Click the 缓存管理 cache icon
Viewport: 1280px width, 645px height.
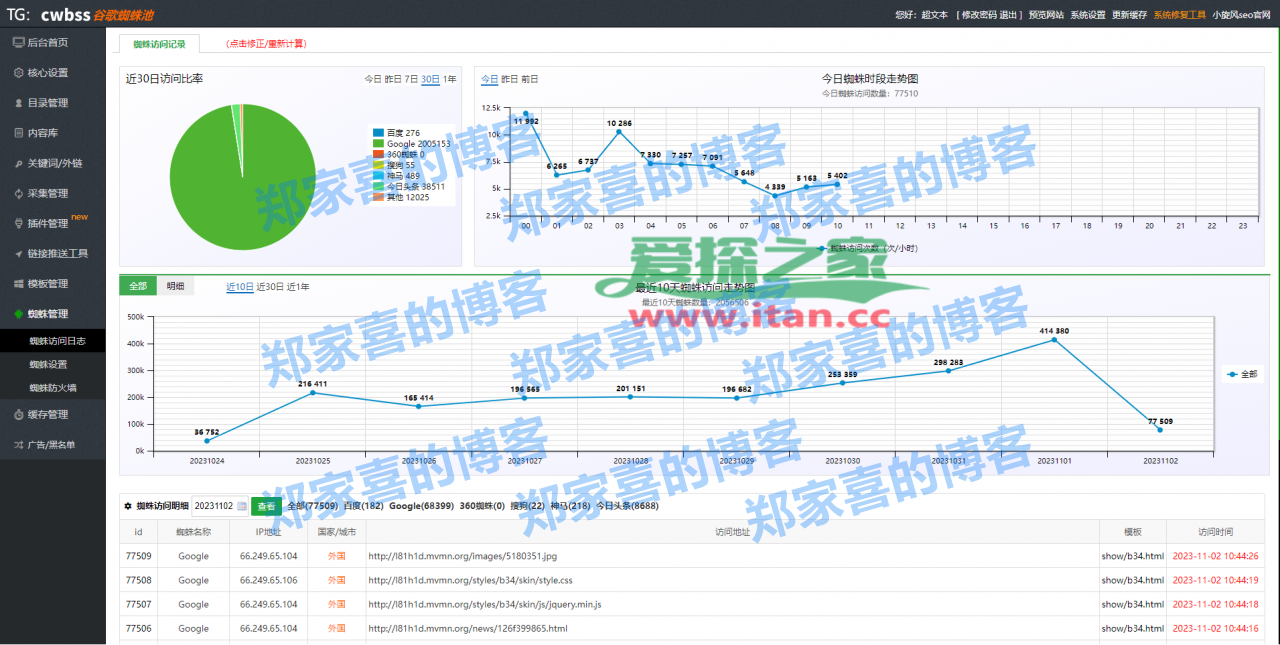[x=17, y=414]
